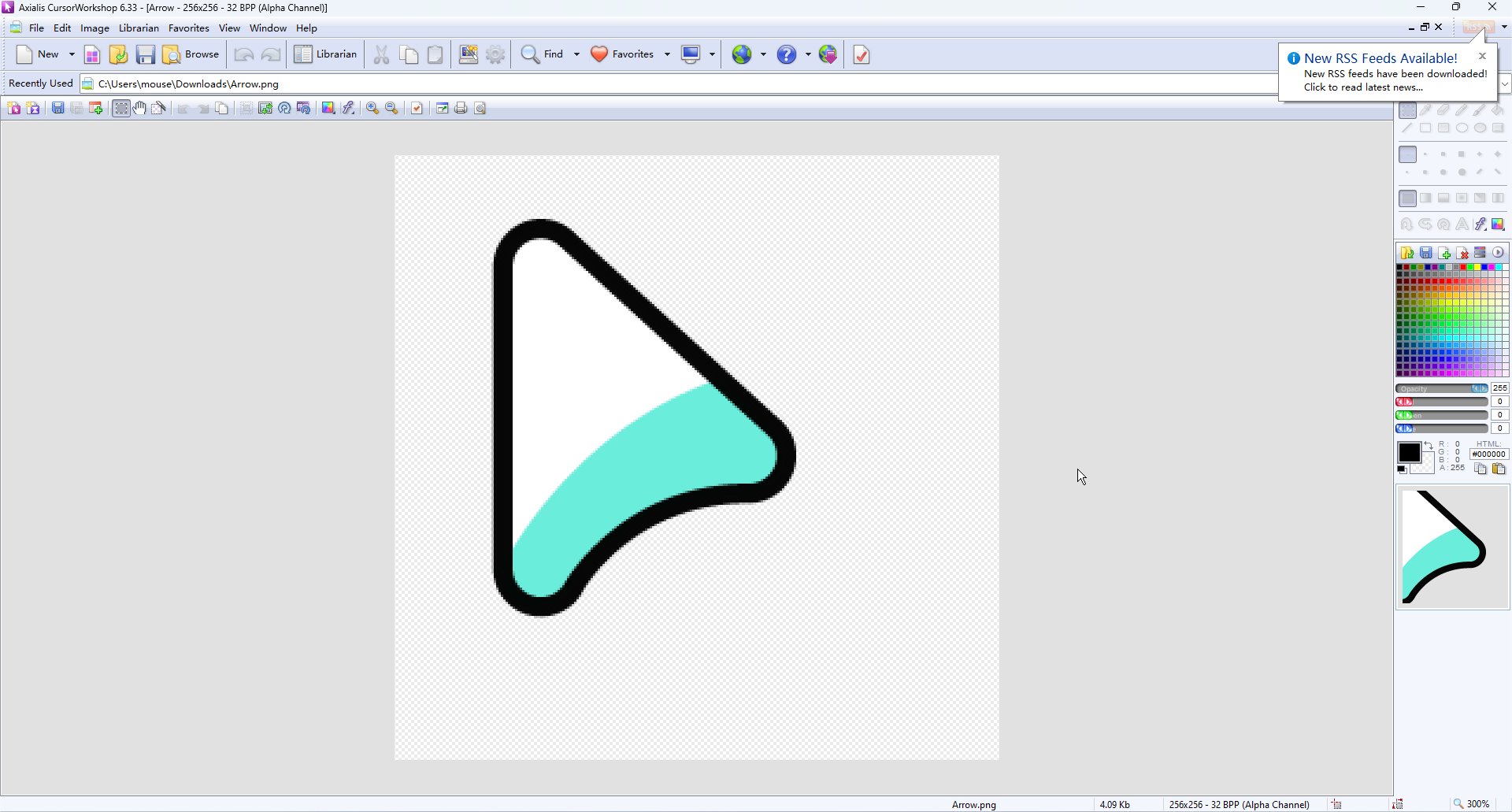Viewport: 1512px width, 812px height.
Task: Toggle the selection tool in right tools panel
Action: click(x=1407, y=111)
